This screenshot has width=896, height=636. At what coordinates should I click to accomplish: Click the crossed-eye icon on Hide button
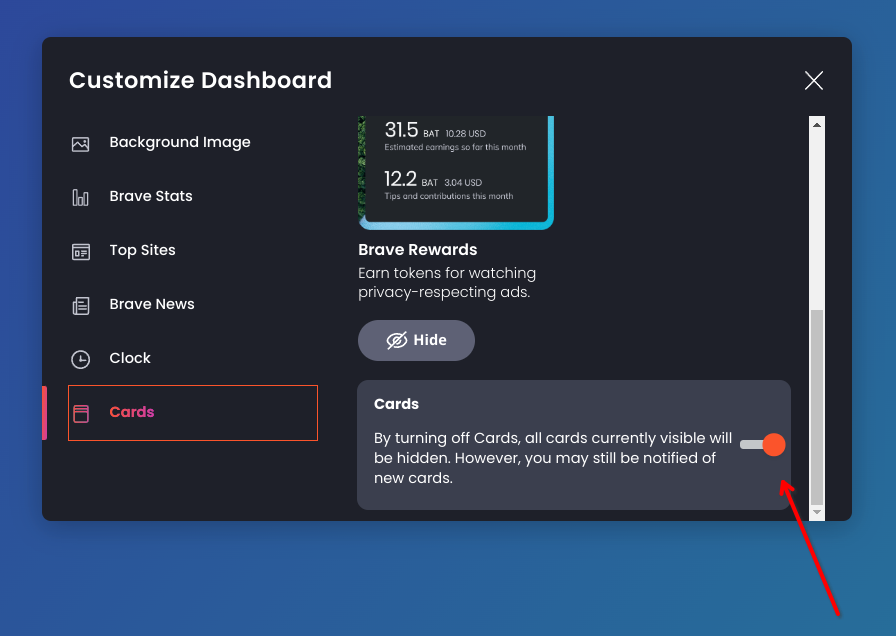point(397,341)
